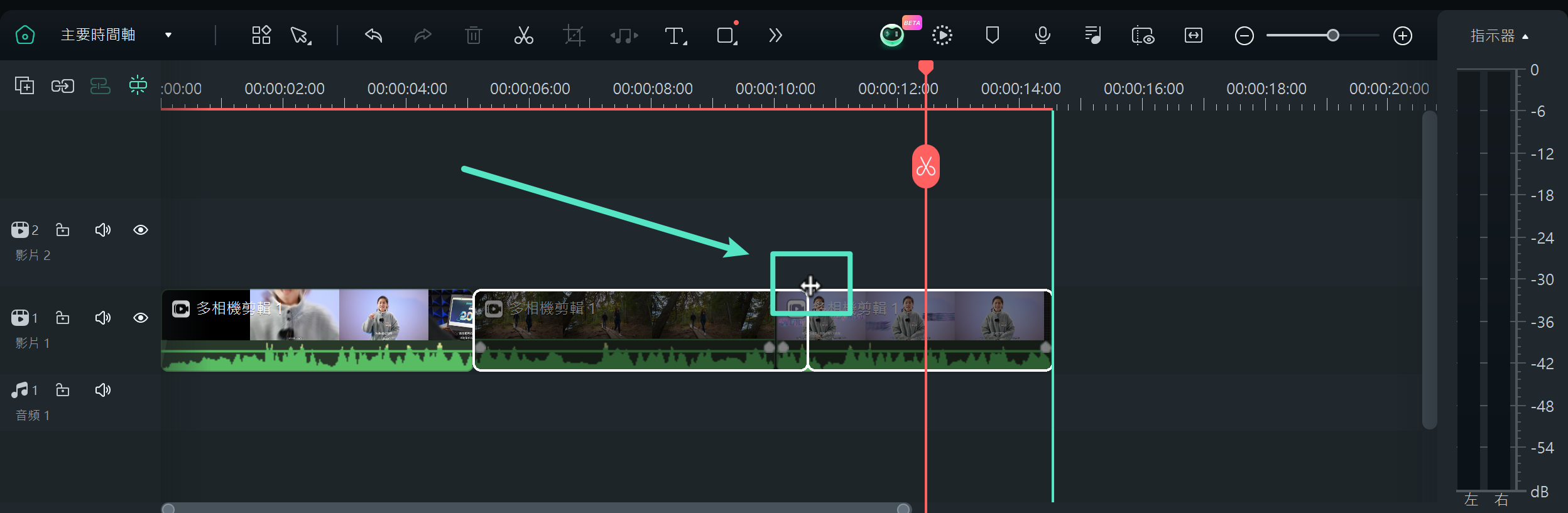Click the render preview circle icon
The height and width of the screenshot is (513, 1568).
pos(942,35)
